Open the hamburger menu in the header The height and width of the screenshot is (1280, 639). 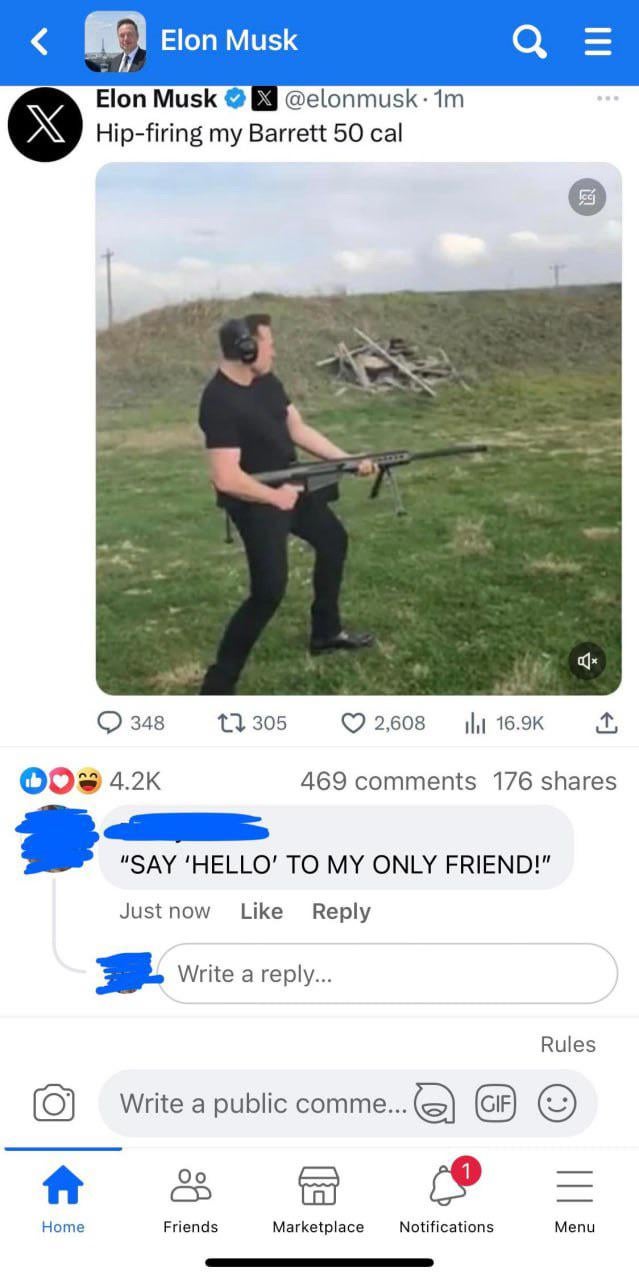tap(597, 41)
